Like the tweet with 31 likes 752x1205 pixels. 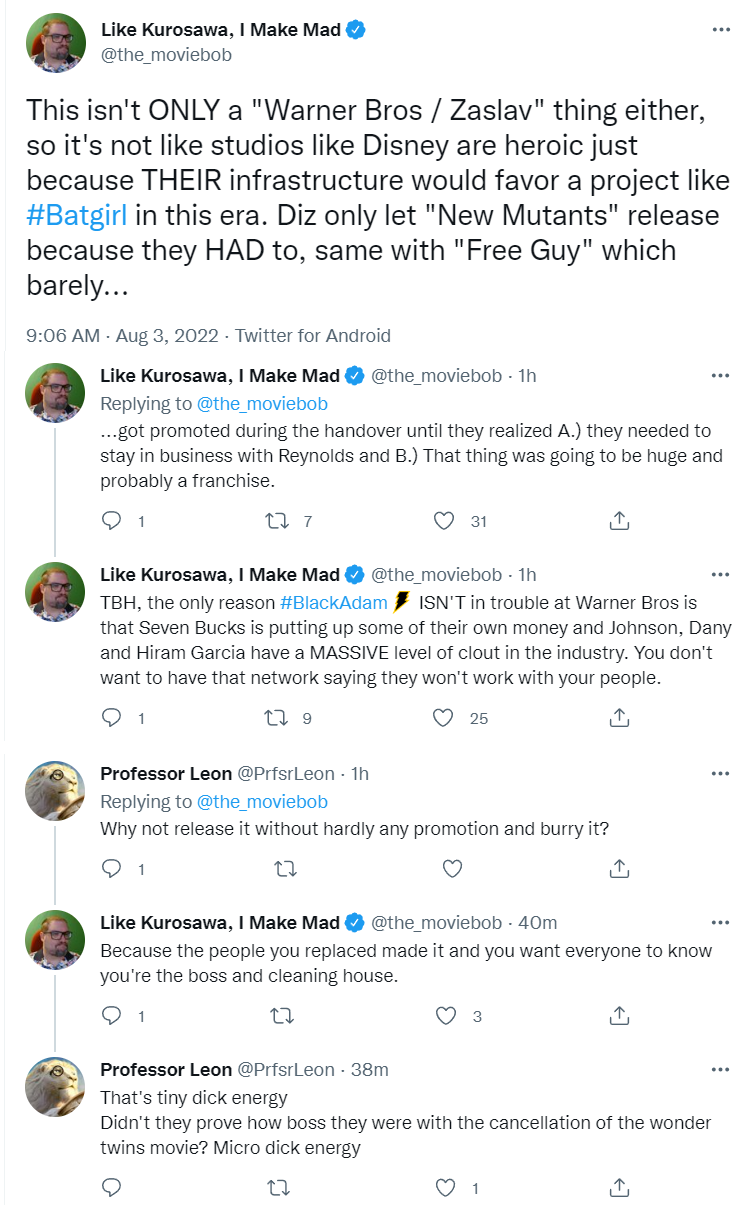pos(446,520)
